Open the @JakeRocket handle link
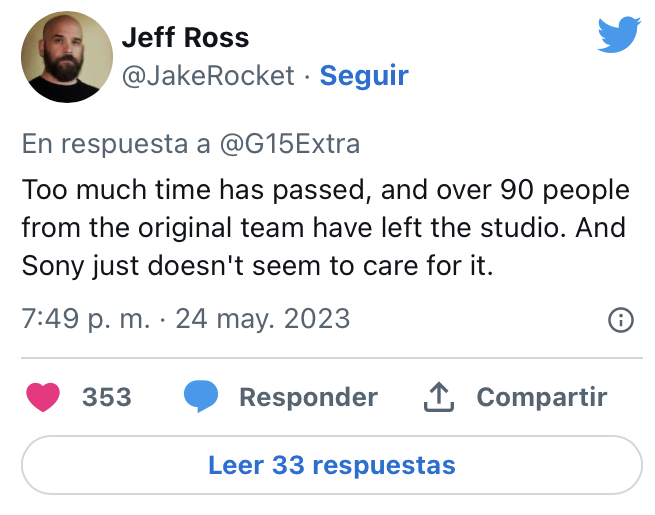The image size is (655, 515). [x=208, y=76]
